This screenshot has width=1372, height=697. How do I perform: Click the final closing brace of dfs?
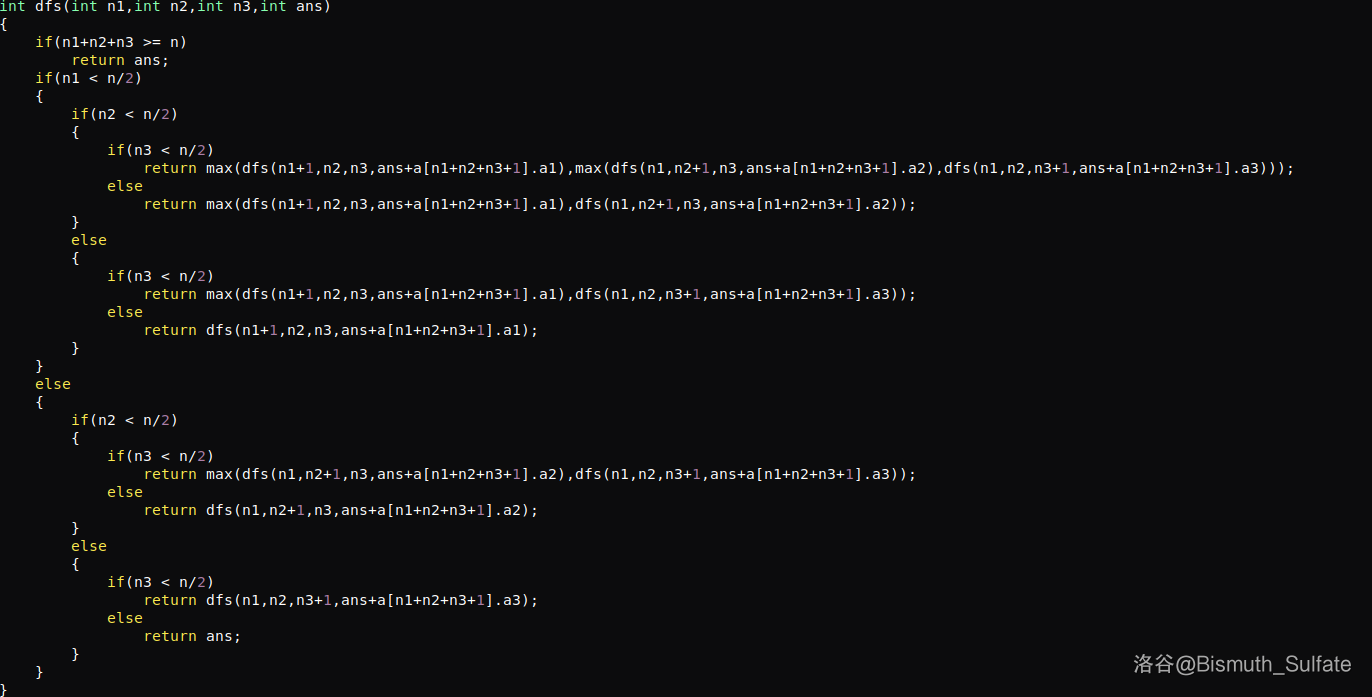[x=4, y=689]
